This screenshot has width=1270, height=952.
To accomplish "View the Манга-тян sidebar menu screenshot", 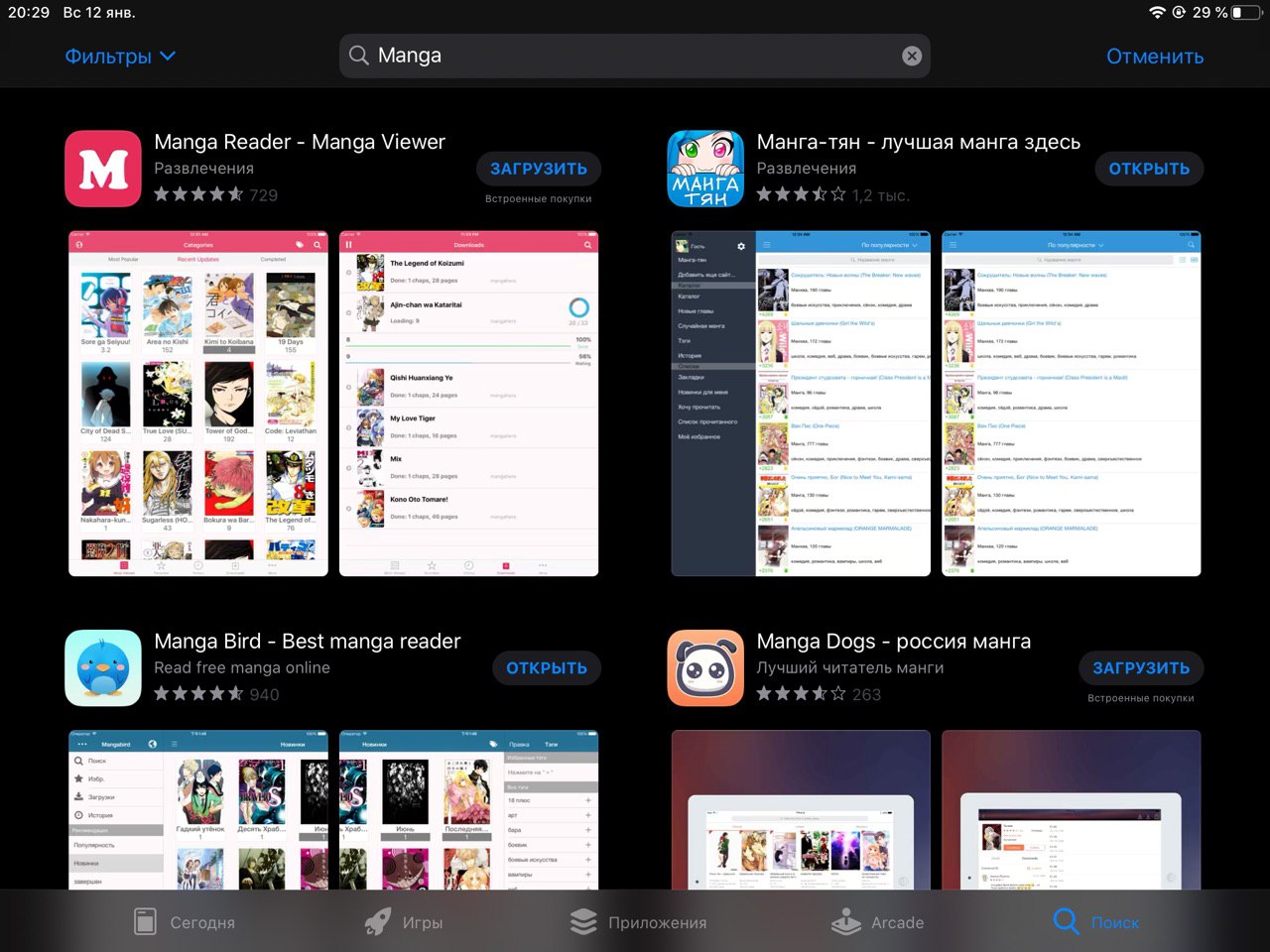I will click(801, 404).
